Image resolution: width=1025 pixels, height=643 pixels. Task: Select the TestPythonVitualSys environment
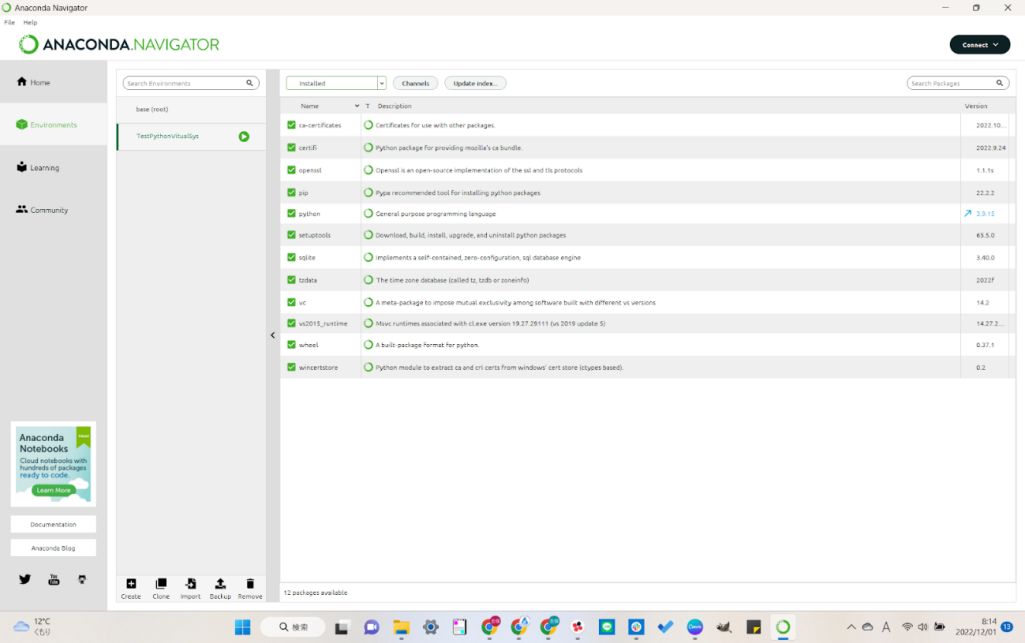[x=192, y=137]
